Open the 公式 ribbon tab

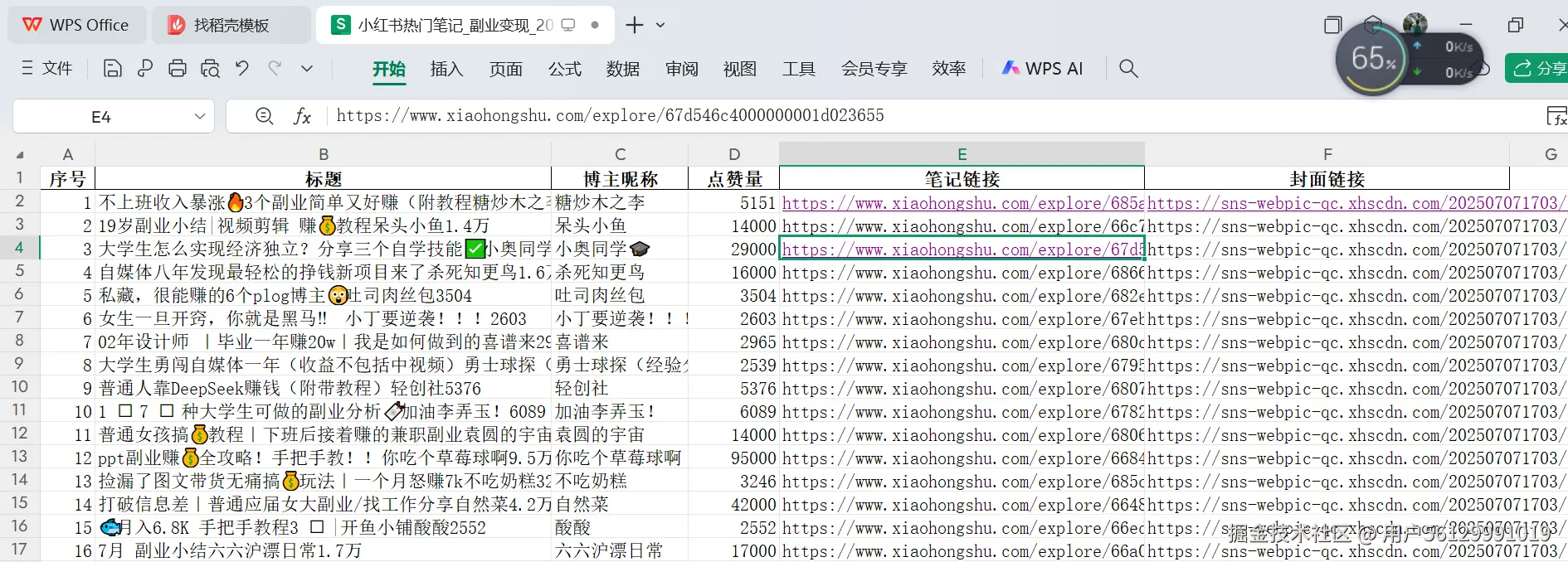pos(565,69)
